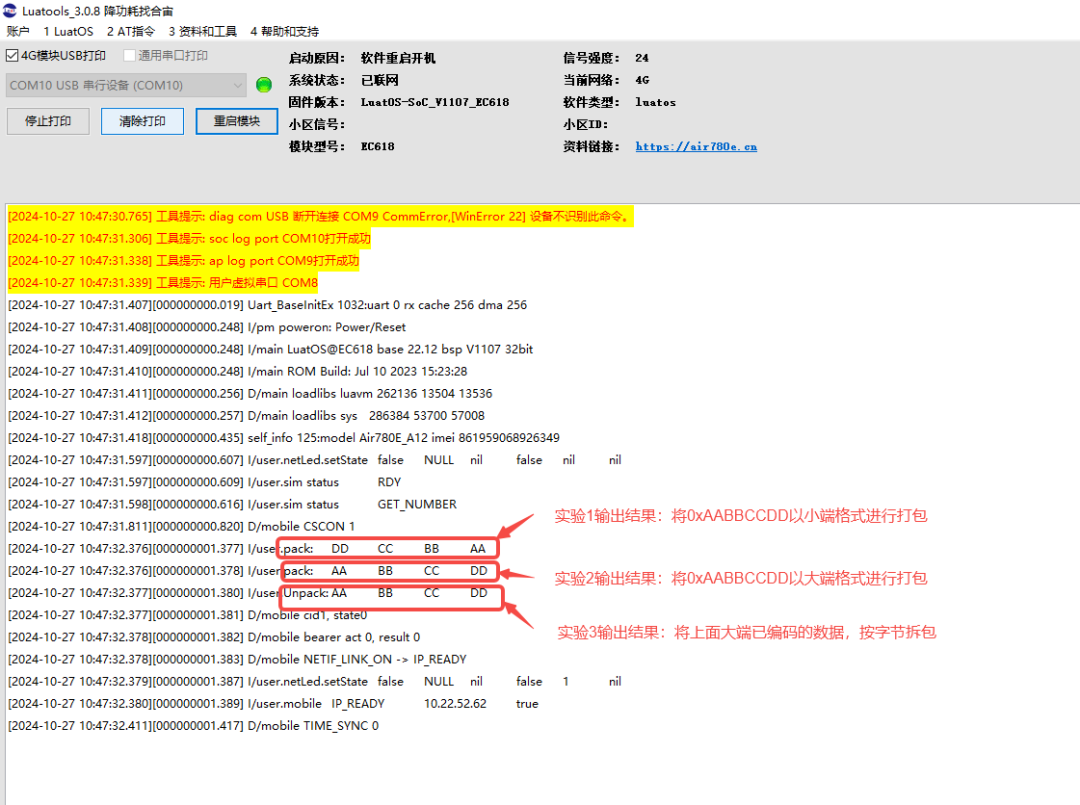Viewport: 1080px width, 805px height.
Task: Open the COM10 USB serial device dropdown
Action: [126, 85]
